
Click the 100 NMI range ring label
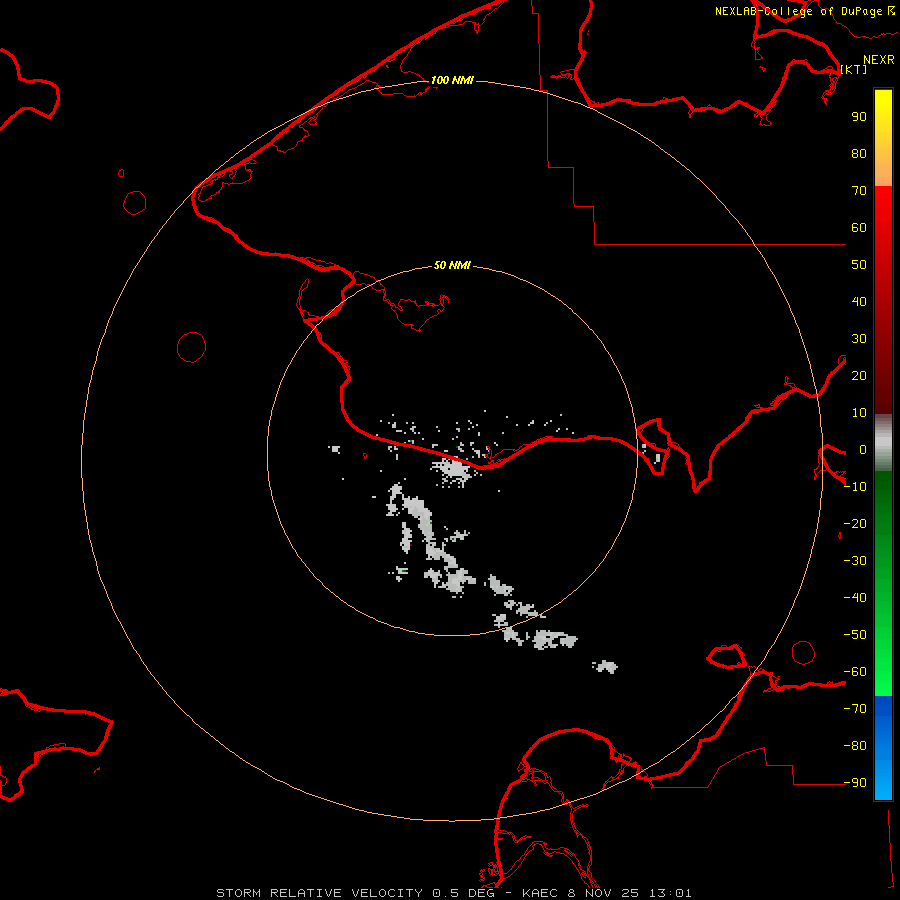[x=452, y=80]
